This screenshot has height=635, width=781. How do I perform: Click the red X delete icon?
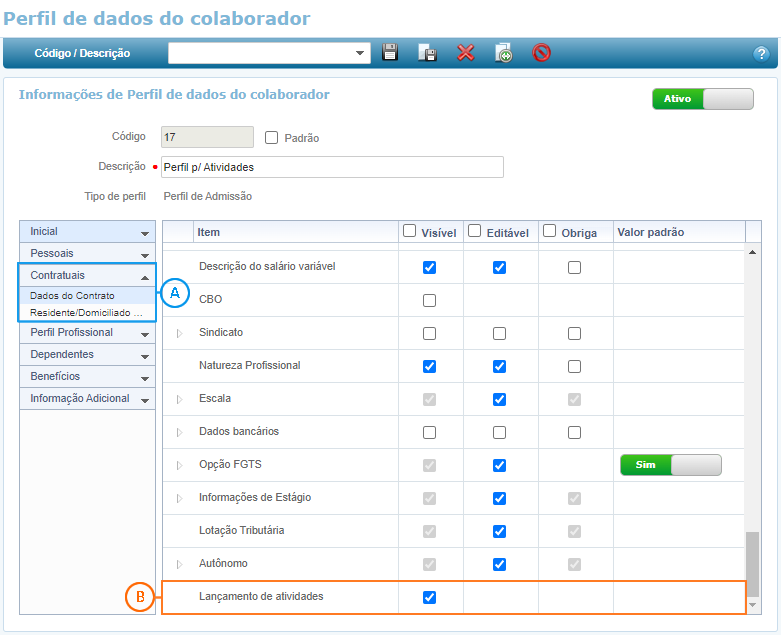465,53
